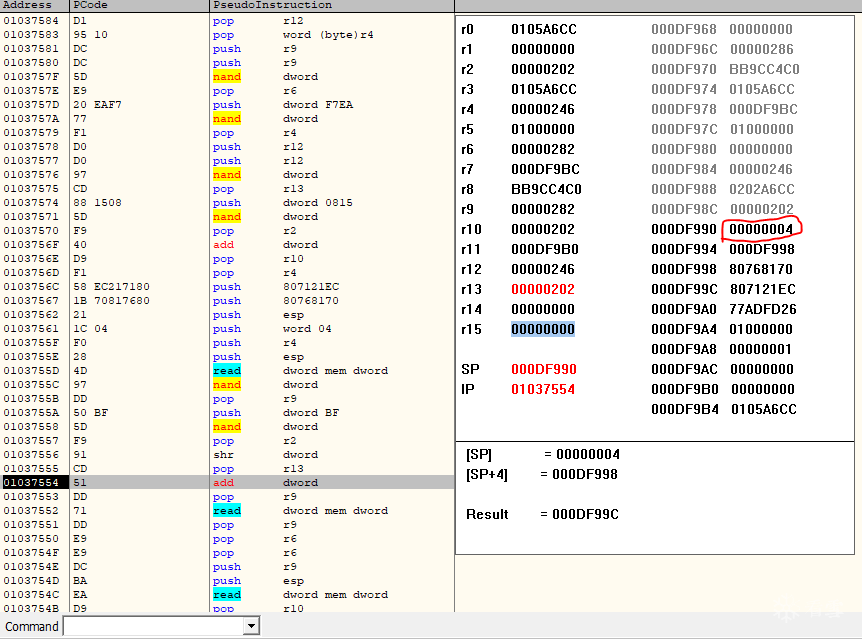The height and width of the screenshot is (639, 862).
Task: Focus the Command input field
Action: [154, 626]
